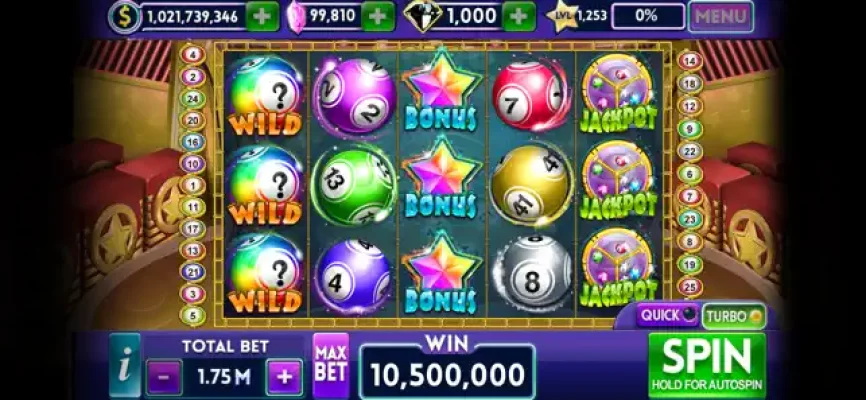Enable Quick spin mode
Image resolution: width=866 pixels, height=400 pixels.
click(x=667, y=315)
